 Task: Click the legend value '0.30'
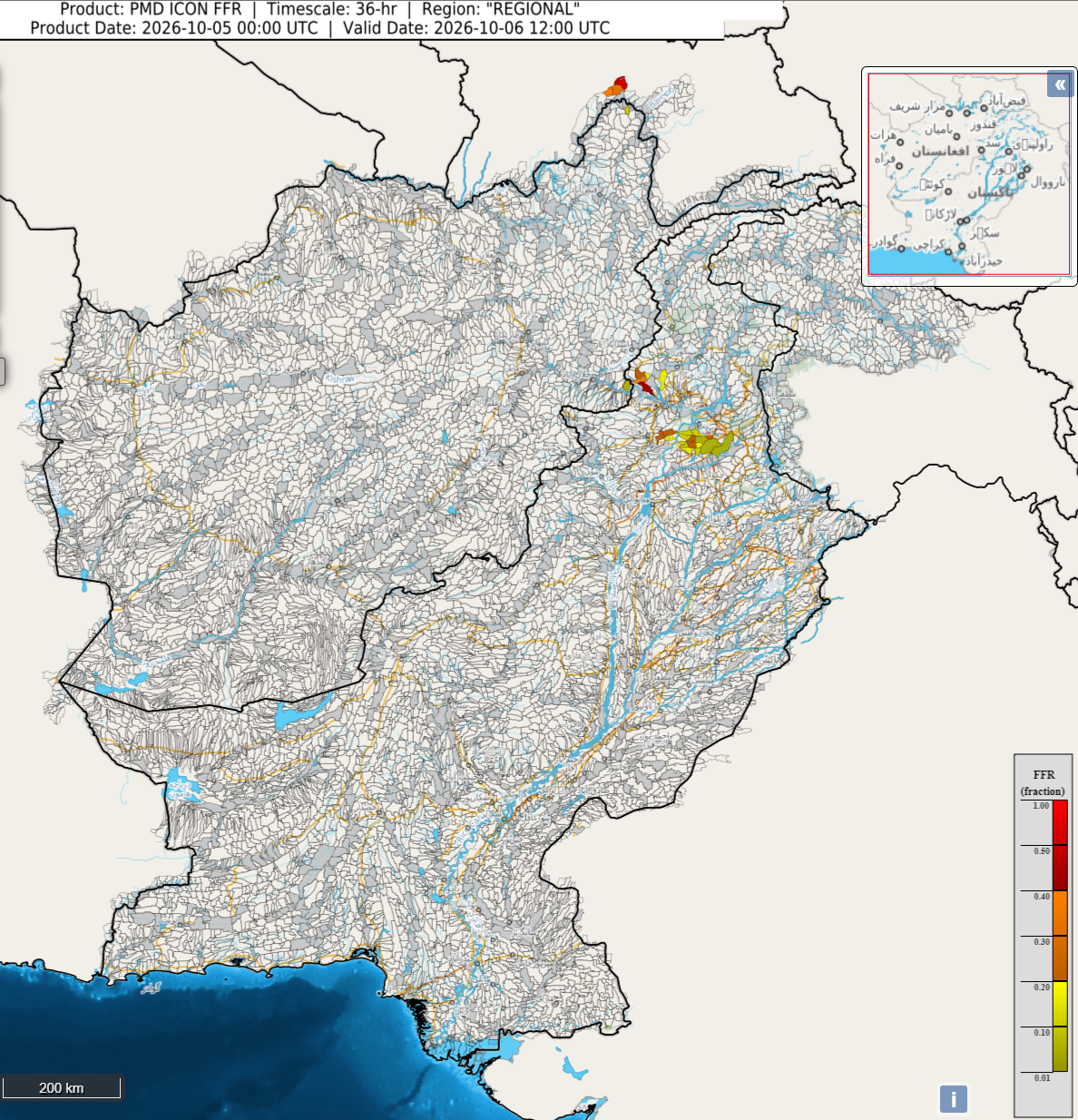click(x=1041, y=942)
